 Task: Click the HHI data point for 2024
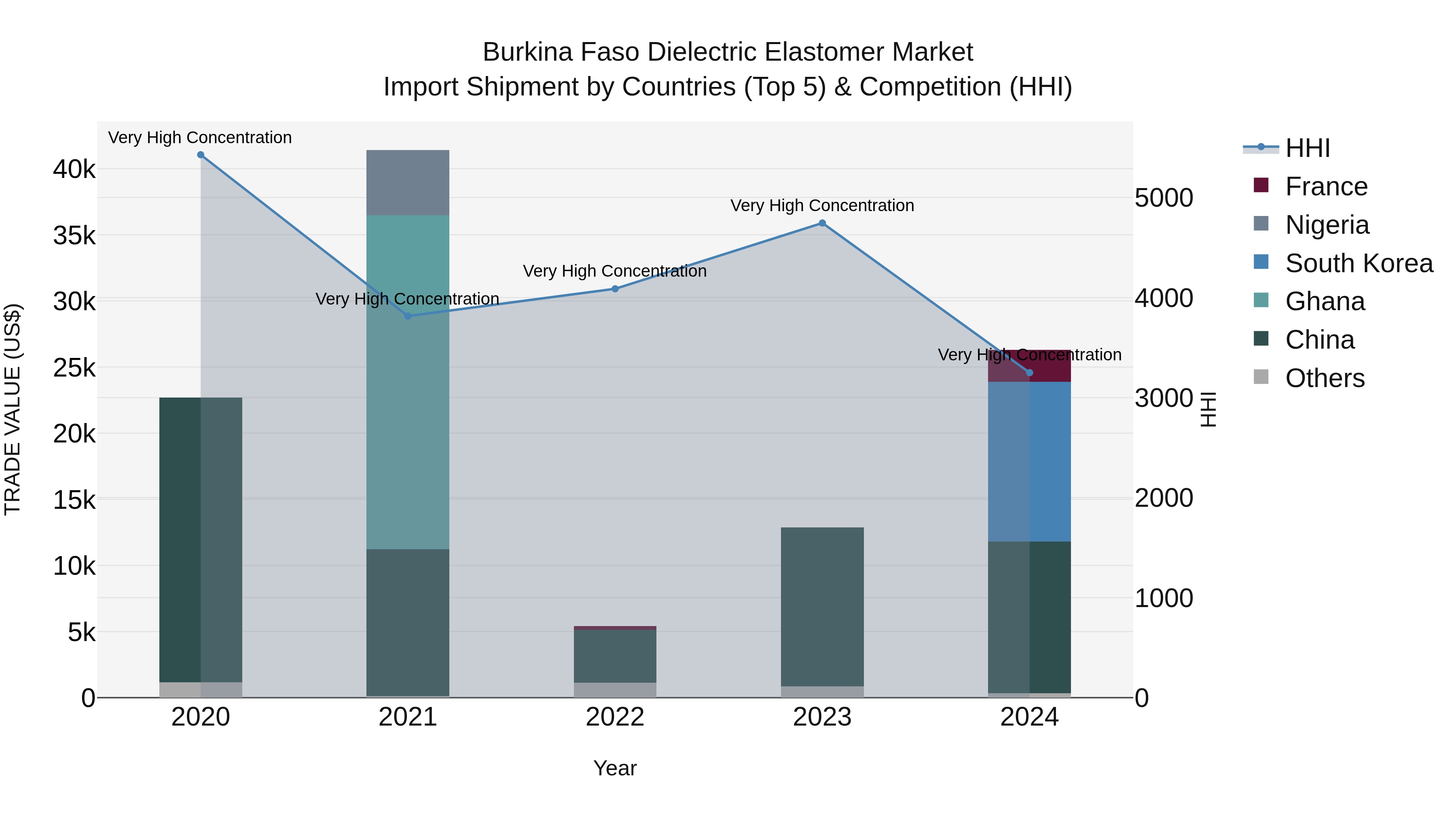coord(1029,372)
